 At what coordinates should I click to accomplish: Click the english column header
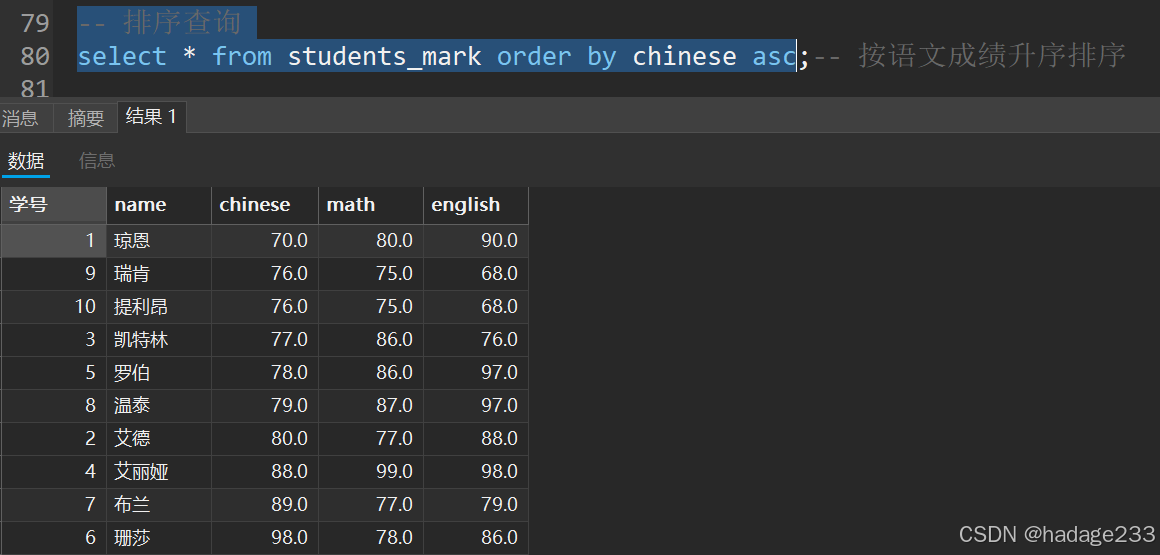click(476, 205)
